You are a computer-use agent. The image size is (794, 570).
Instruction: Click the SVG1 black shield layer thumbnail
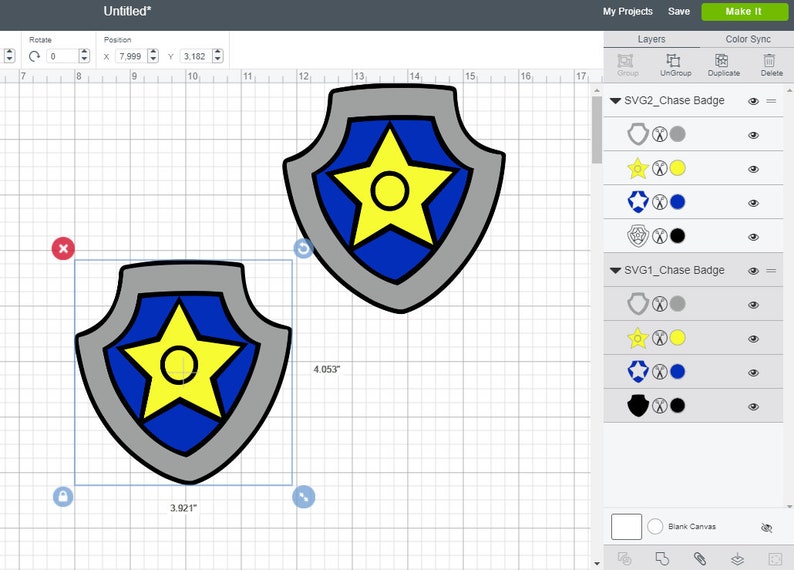[638, 405]
